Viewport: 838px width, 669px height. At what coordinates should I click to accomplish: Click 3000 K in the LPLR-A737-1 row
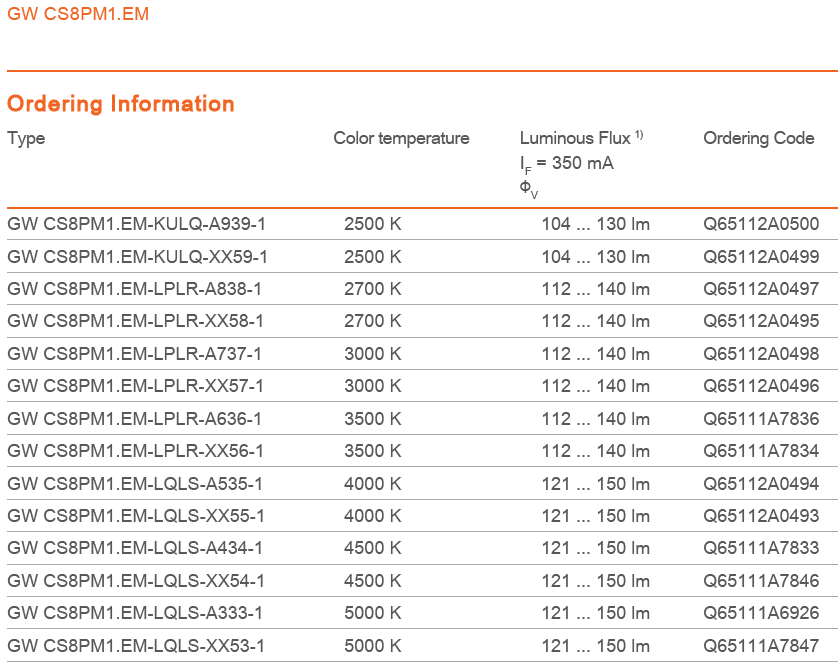373,354
